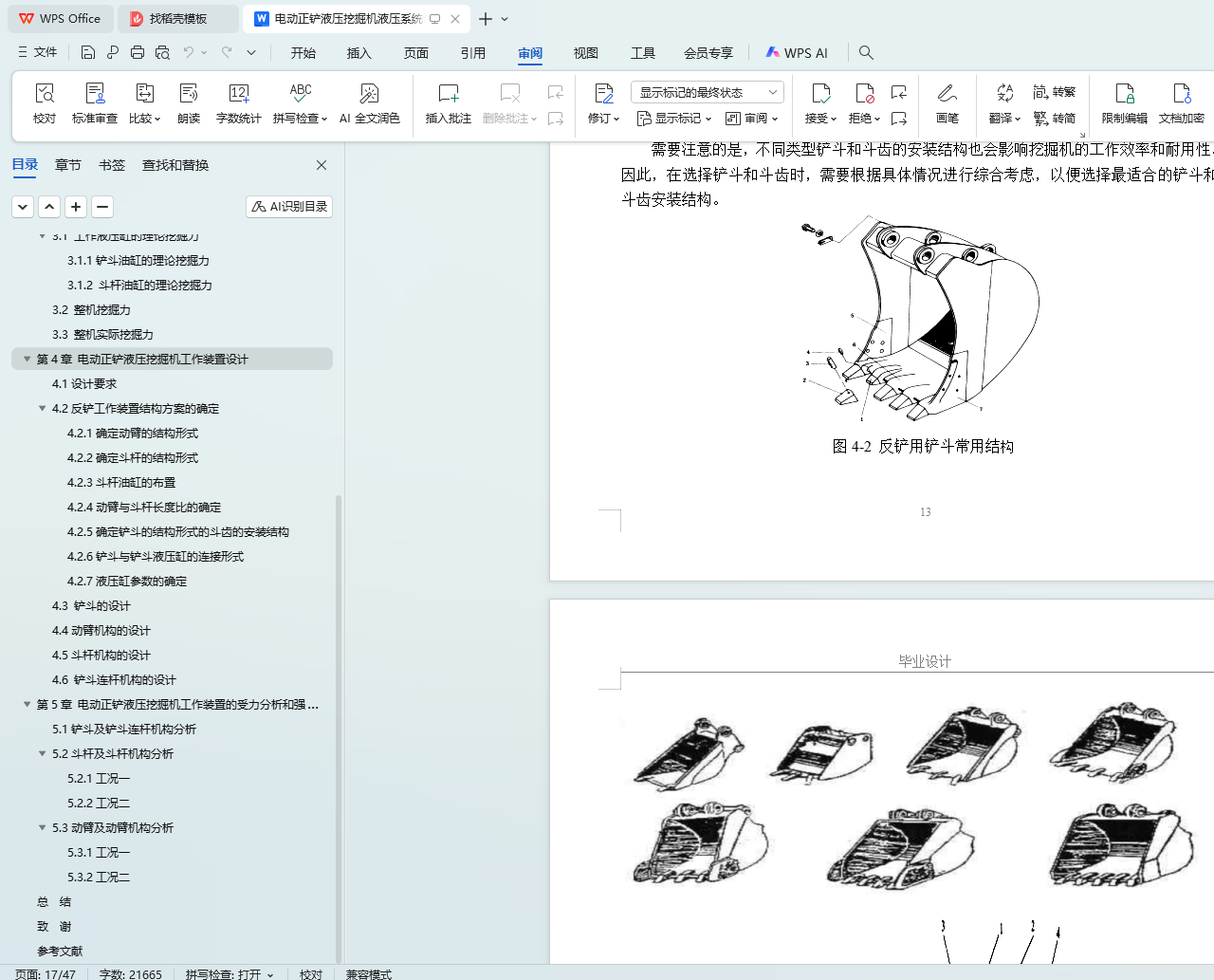Collapse the 5.3 动臂及动臂机构分析 node
1214x980 pixels.
tap(42, 828)
